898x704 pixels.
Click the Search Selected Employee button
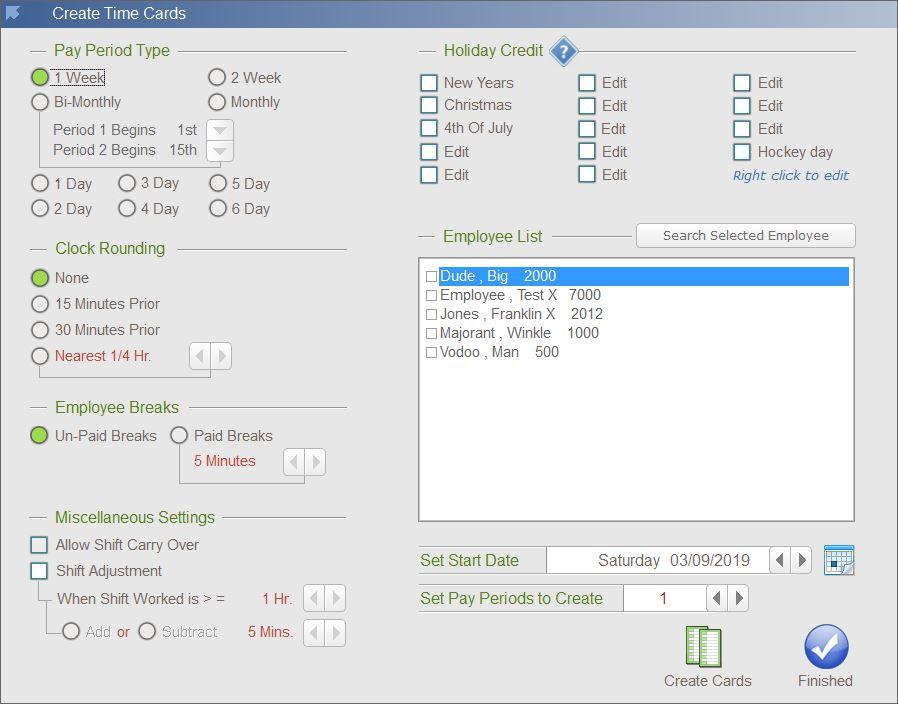745,236
